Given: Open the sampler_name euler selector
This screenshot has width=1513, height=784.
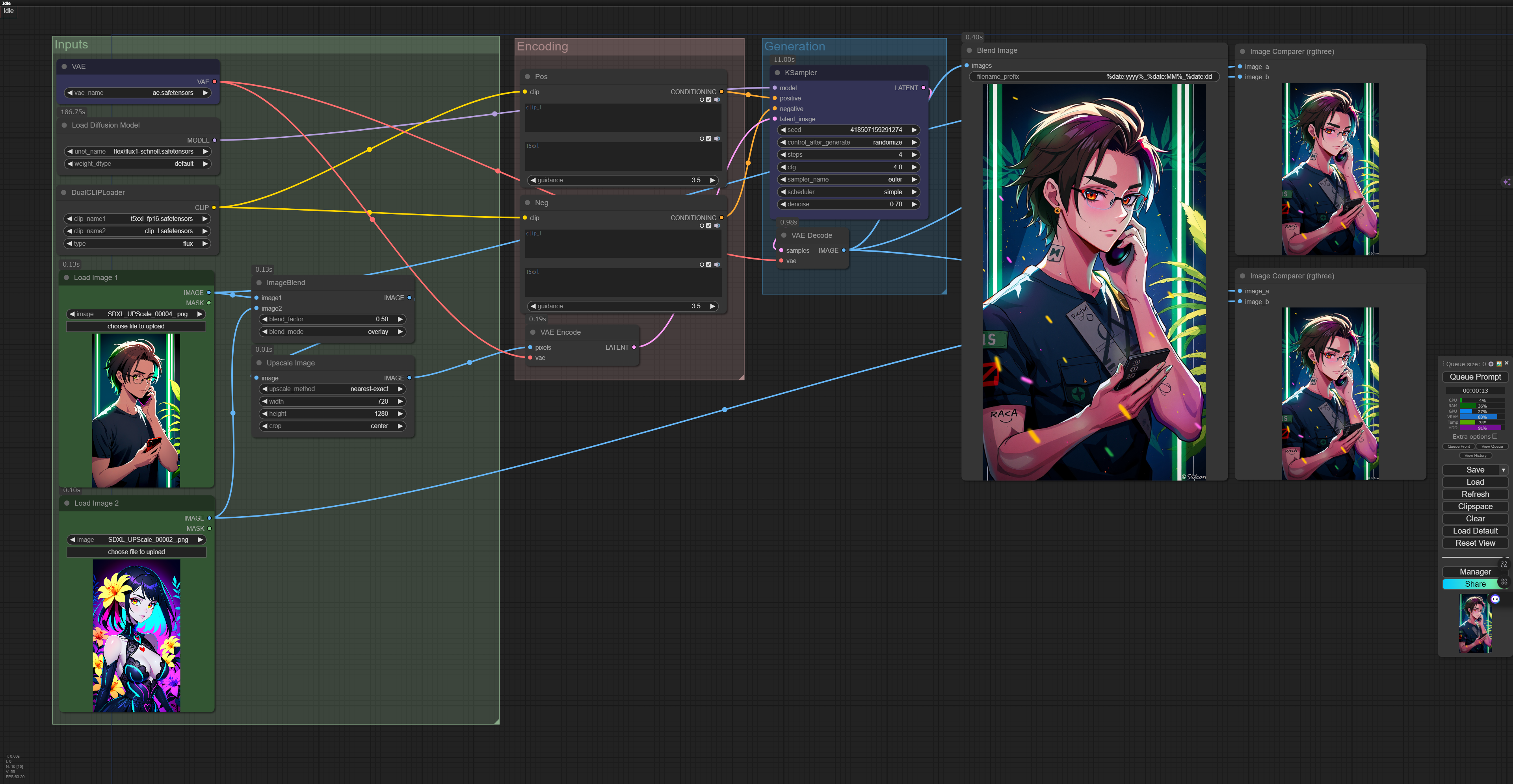Looking at the screenshot, I should point(848,180).
